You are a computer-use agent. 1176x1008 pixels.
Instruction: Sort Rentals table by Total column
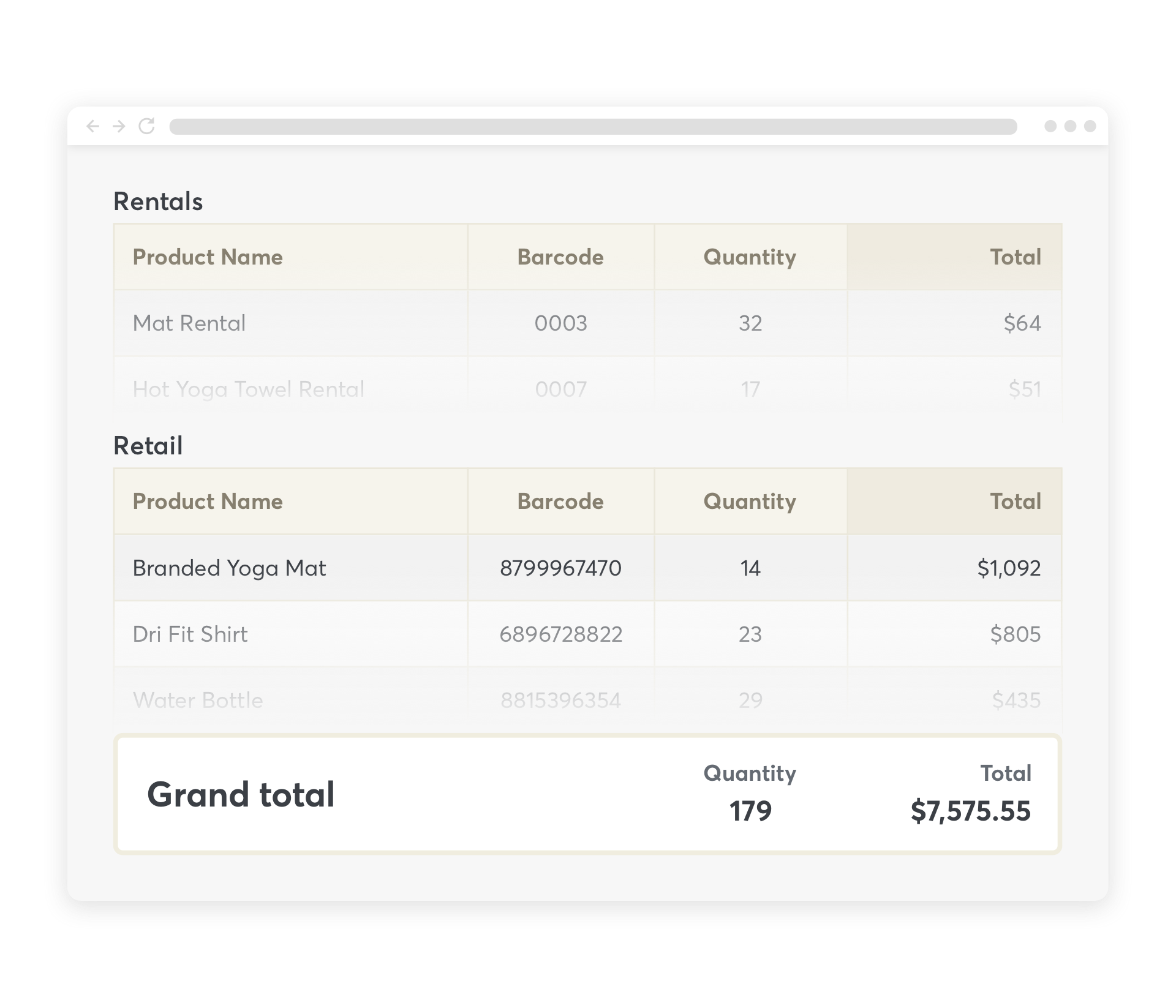(x=1015, y=257)
